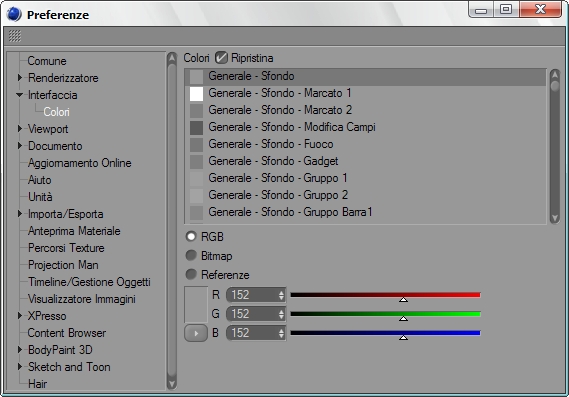The width and height of the screenshot is (569, 397).
Task: Click the R value stepper arrows
Action: 281,295
